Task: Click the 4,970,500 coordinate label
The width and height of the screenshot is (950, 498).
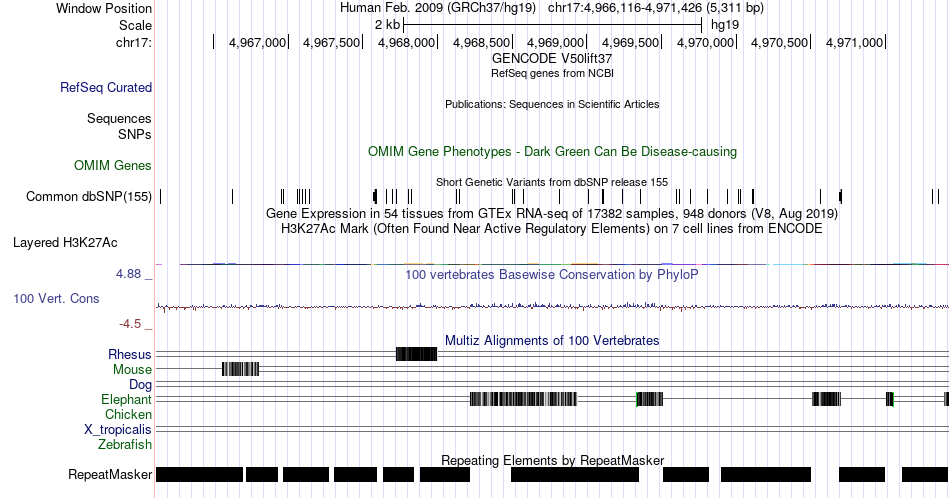Action: [x=780, y=42]
